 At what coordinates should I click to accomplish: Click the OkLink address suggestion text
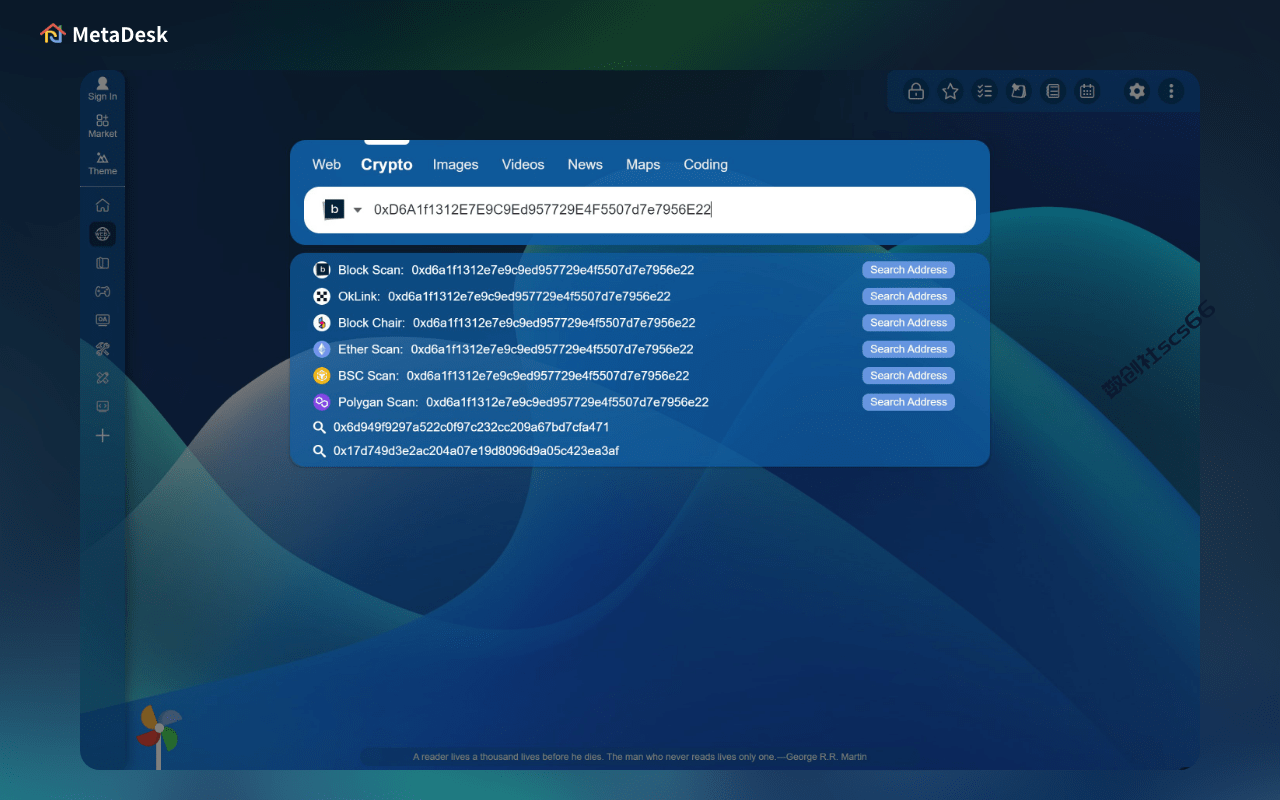(529, 296)
